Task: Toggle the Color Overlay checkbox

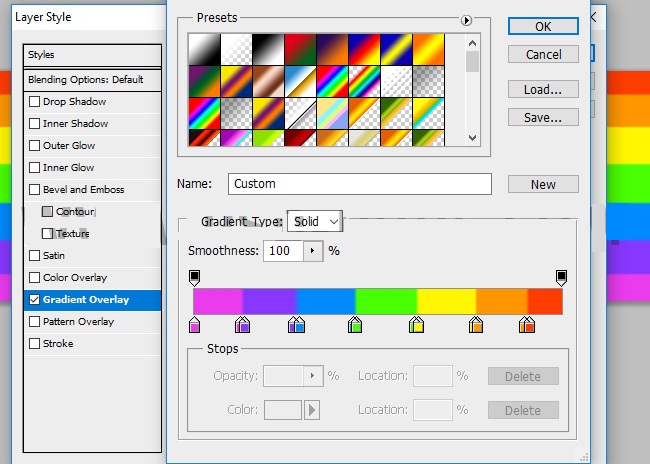Action: coord(34,277)
